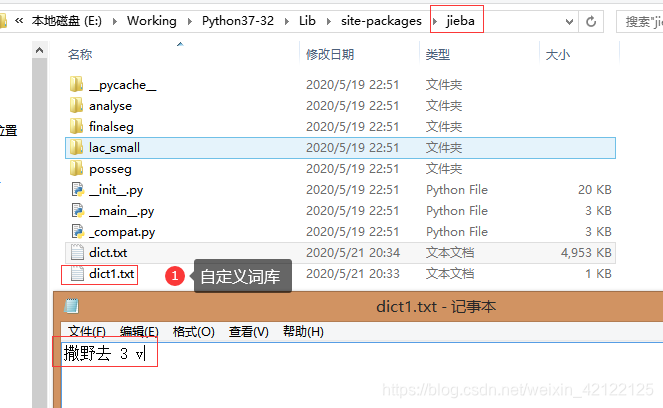Open Notepad 文件(F) menu
This screenshot has height=408, width=663.
[x=87, y=331]
